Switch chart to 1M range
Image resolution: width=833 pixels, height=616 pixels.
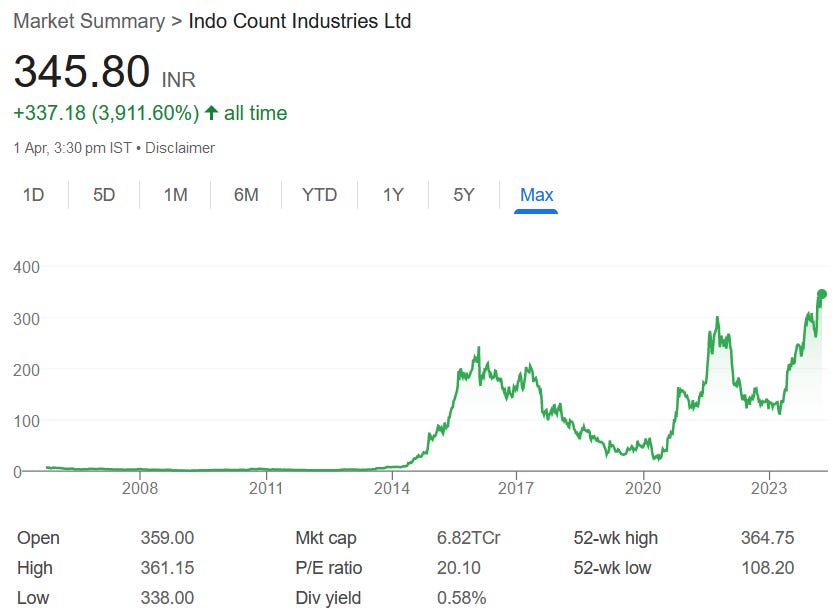tap(175, 195)
